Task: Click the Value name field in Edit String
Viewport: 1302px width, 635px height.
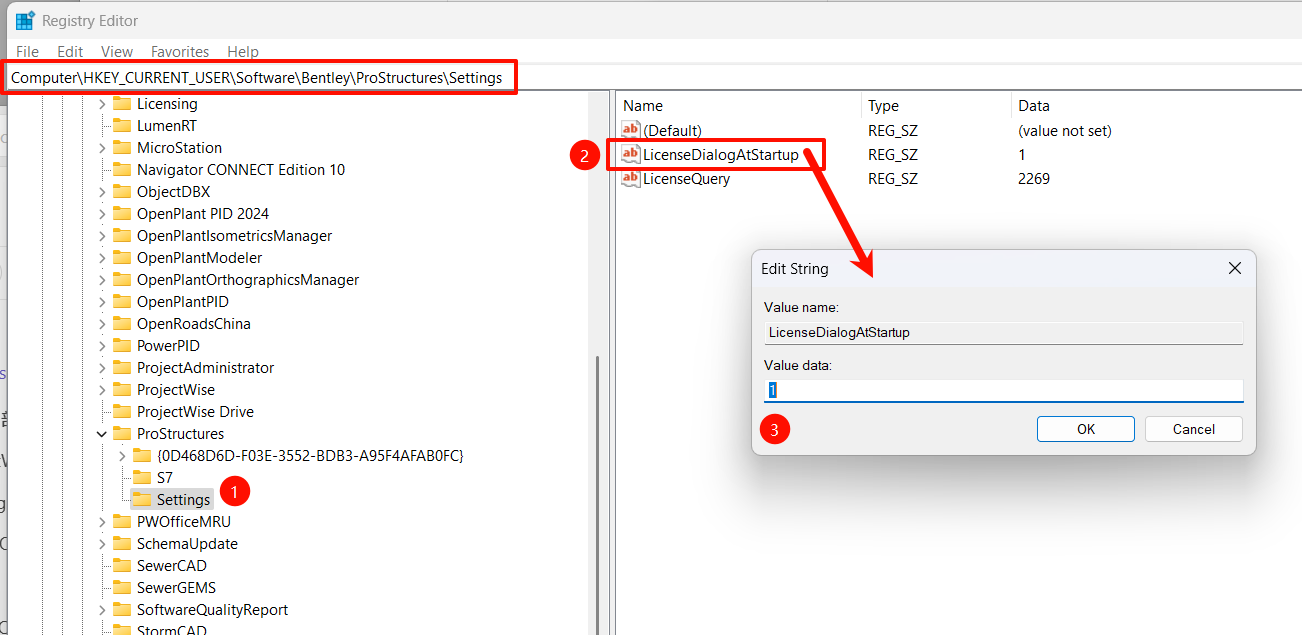Action: [1003, 332]
